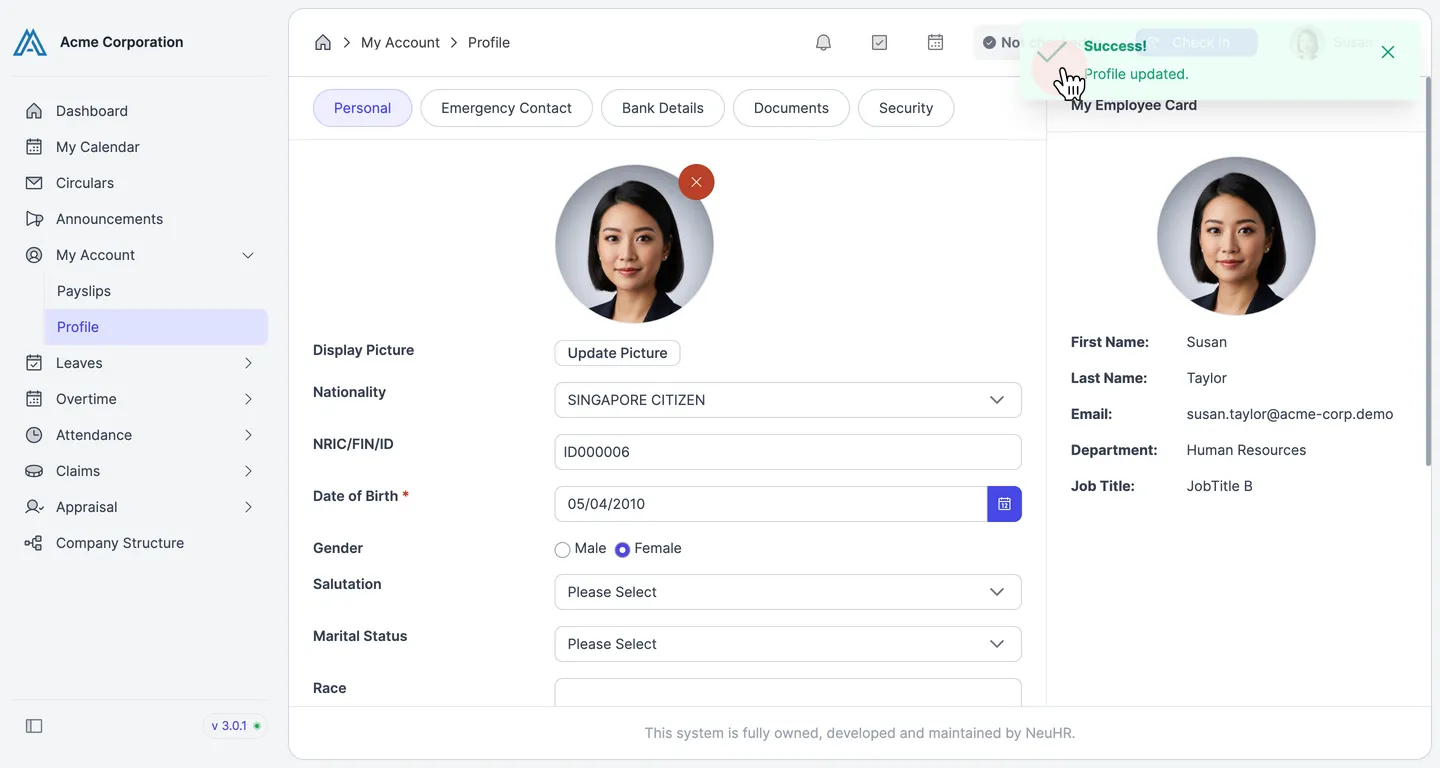The width and height of the screenshot is (1440, 768).
Task: Click the Human Resources department value
Action: pyautogui.click(x=1246, y=450)
